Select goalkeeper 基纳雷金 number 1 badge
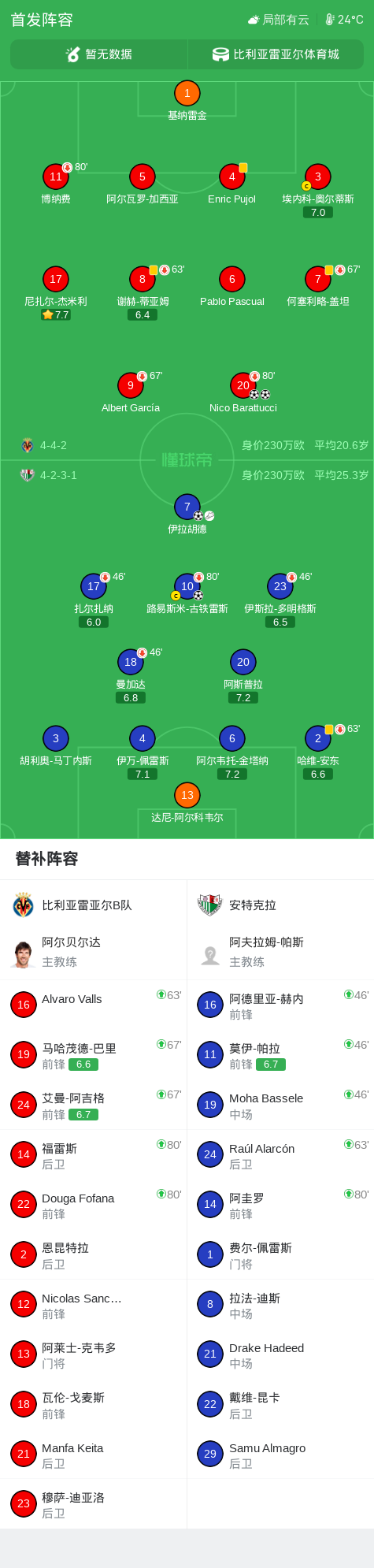This screenshot has height=1568, width=374. [187, 93]
